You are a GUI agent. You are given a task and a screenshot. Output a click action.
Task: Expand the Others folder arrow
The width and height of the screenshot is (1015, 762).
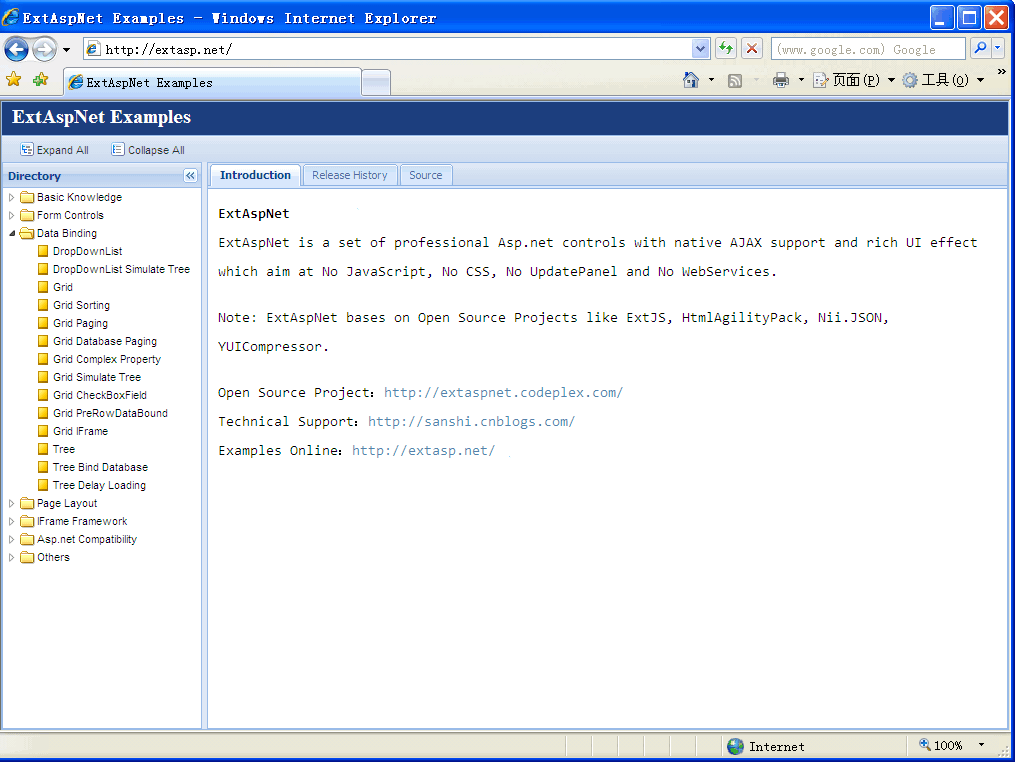click(x=12, y=557)
